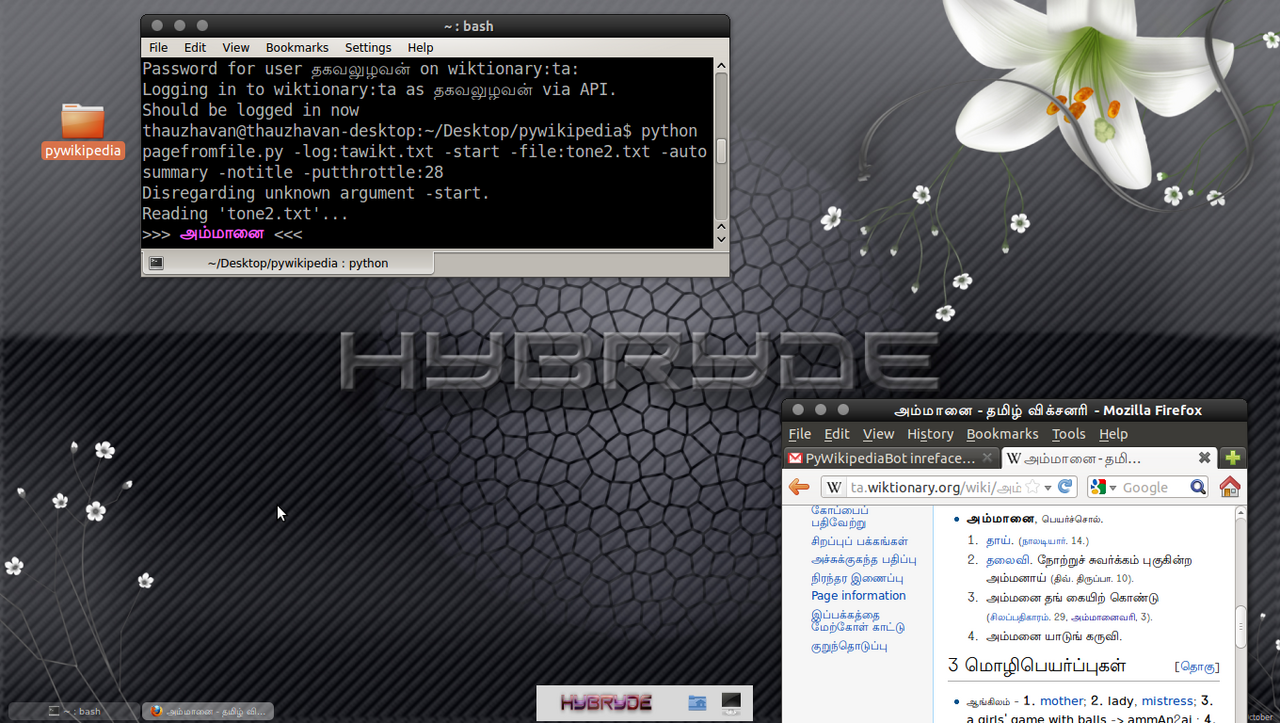The image size is (1280, 723).
Task: Open the URL history dropdown arrow
Action: 1048,488
